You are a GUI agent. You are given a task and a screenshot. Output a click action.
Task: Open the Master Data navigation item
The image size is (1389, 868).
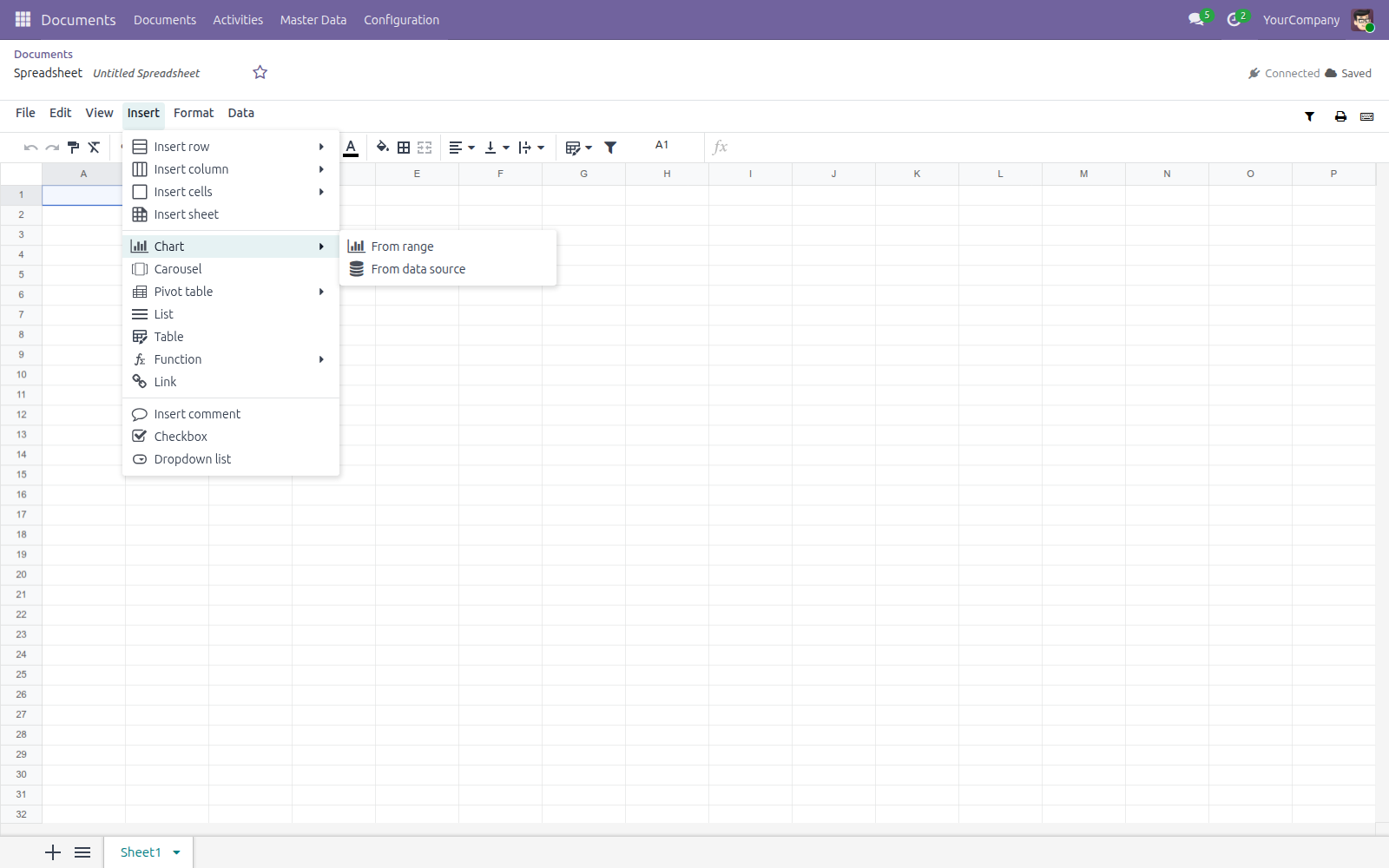[x=313, y=20]
